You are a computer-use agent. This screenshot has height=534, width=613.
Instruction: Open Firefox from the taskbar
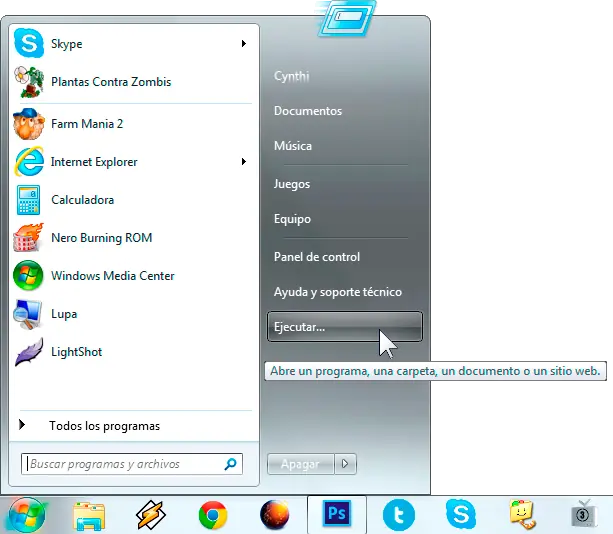275,514
